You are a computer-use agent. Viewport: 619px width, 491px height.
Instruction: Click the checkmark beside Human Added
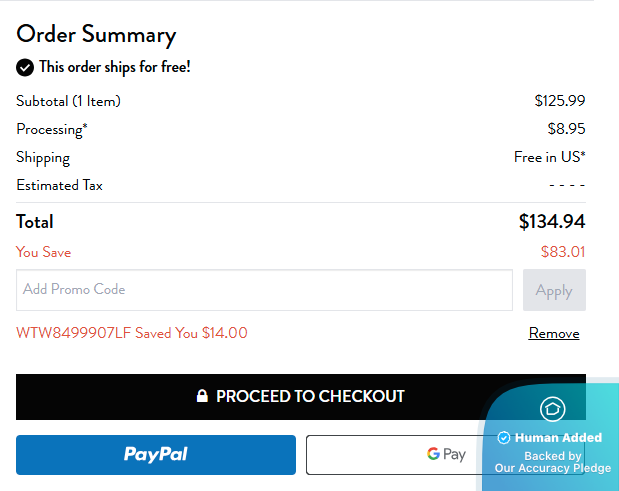click(504, 438)
